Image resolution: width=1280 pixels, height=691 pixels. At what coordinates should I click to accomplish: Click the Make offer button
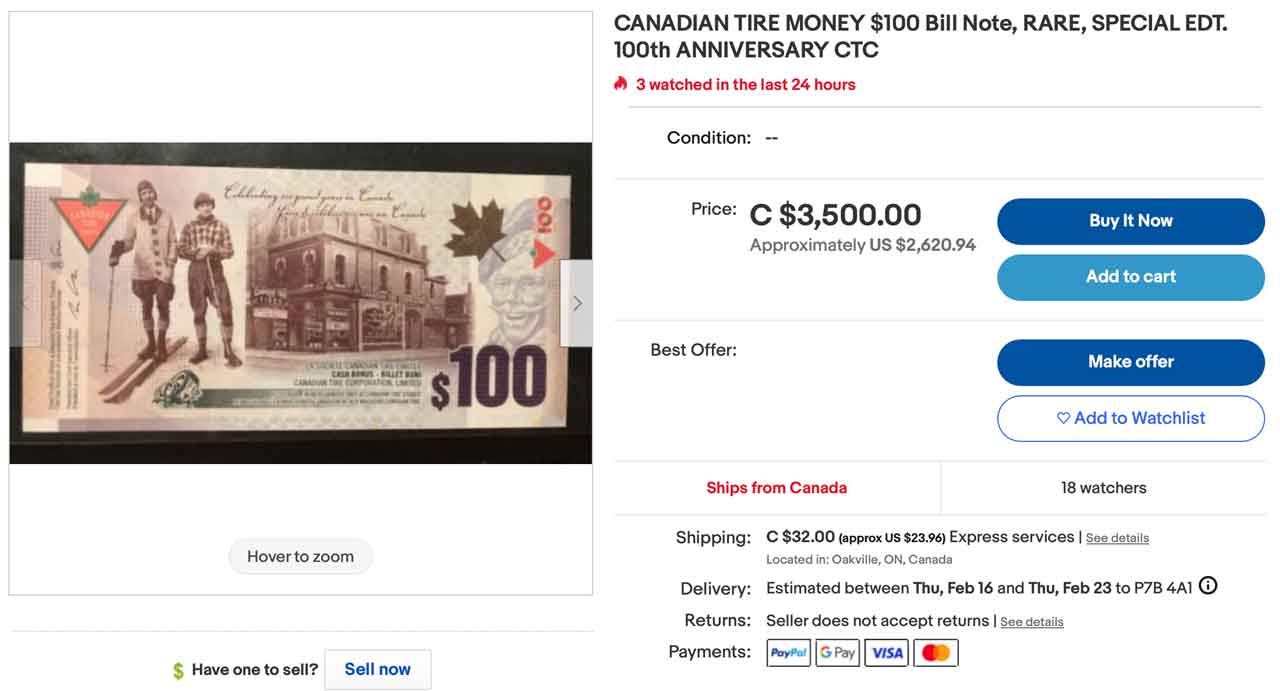pos(1130,362)
